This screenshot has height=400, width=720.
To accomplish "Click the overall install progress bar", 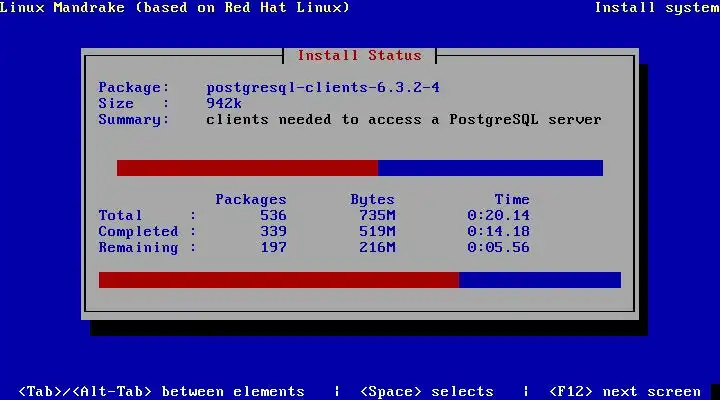I will pyautogui.click(x=360, y=280).
